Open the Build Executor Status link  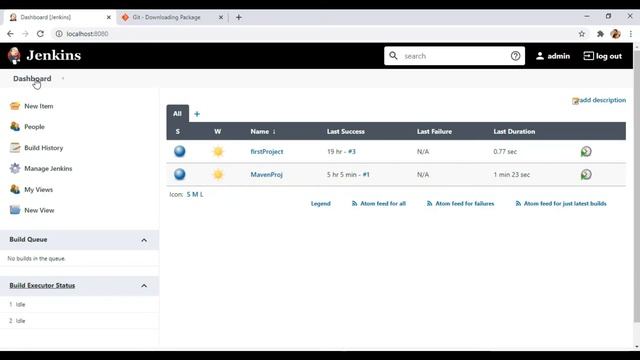tap(42, 285)
